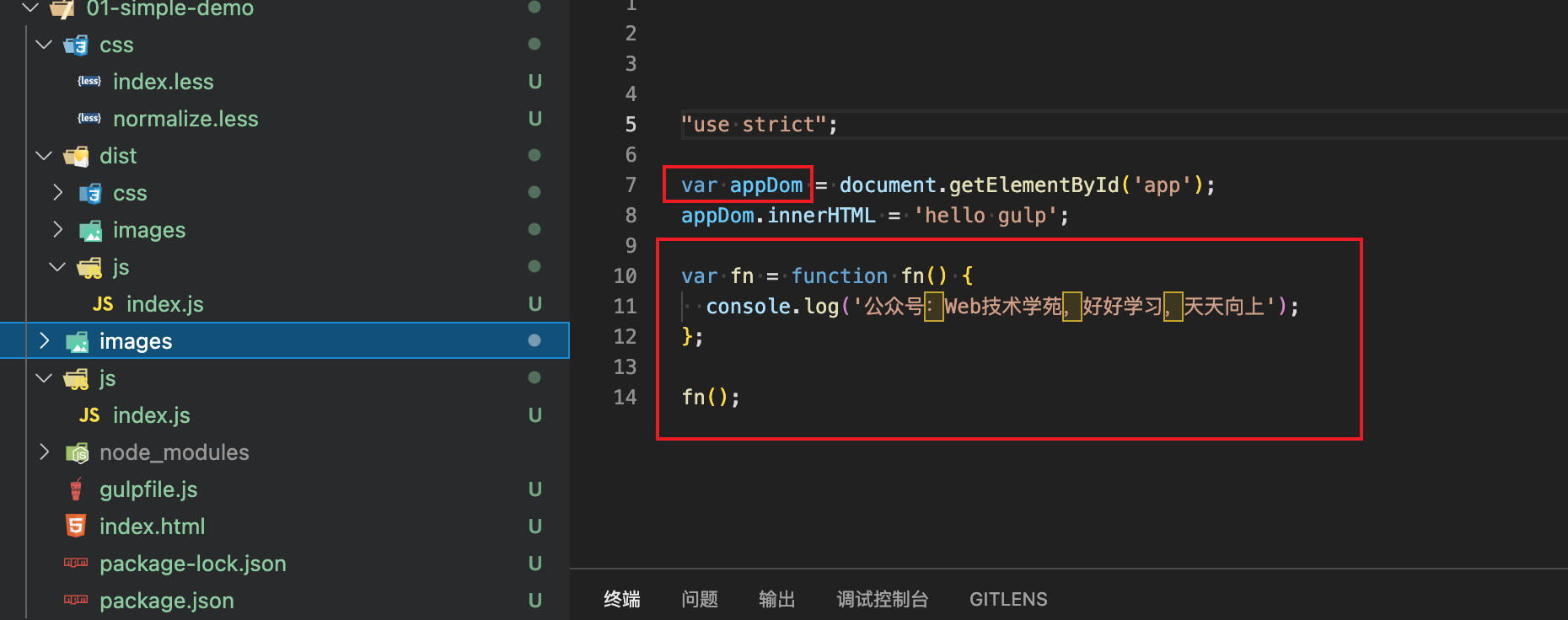Expand the images folder inside dist
This screenshot has width=1568, height=620.
pos(57,230)
